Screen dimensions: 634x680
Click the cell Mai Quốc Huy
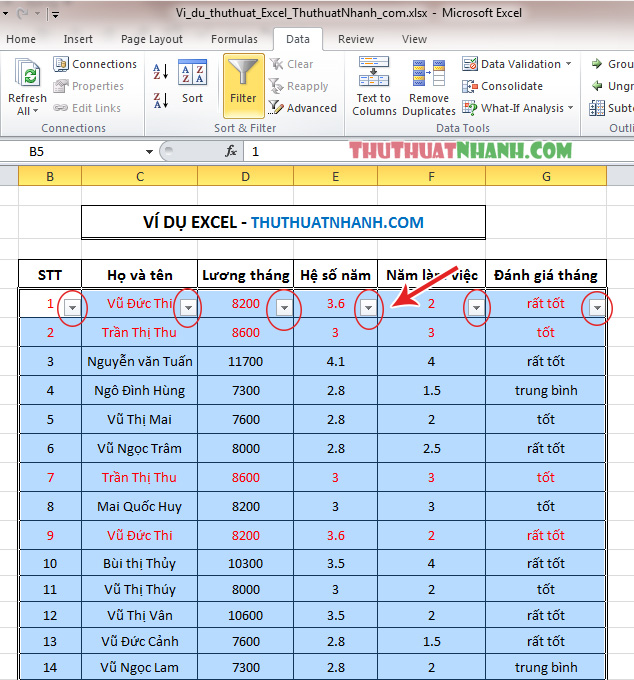tap(140, 506)
